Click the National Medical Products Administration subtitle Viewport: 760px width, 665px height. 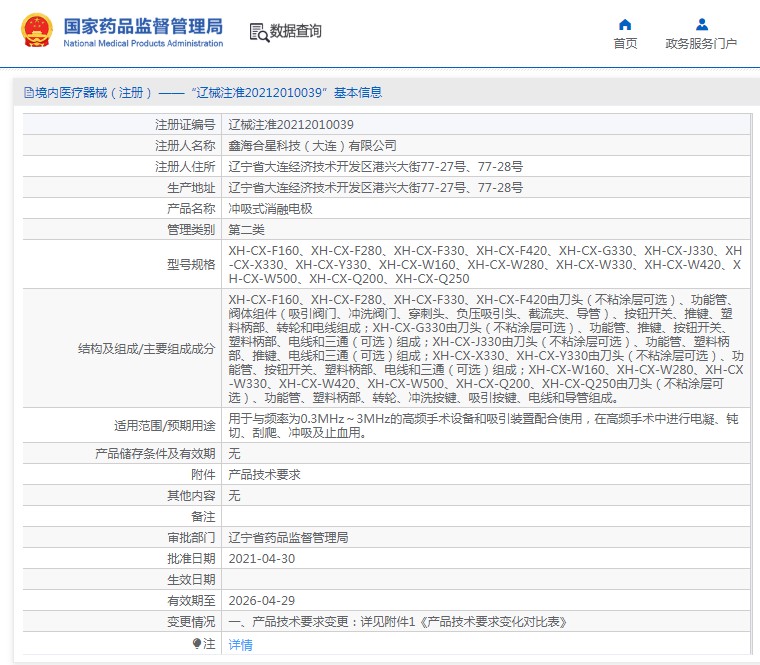click(x=143, y=44)
